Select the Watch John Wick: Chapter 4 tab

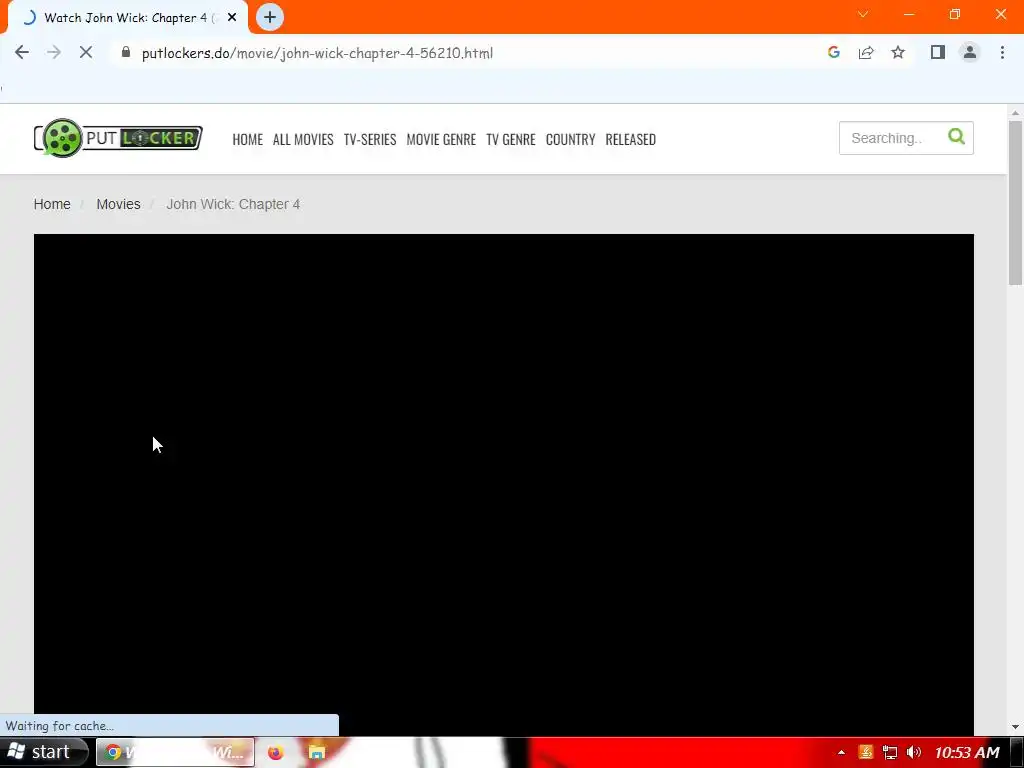(128, 18)
